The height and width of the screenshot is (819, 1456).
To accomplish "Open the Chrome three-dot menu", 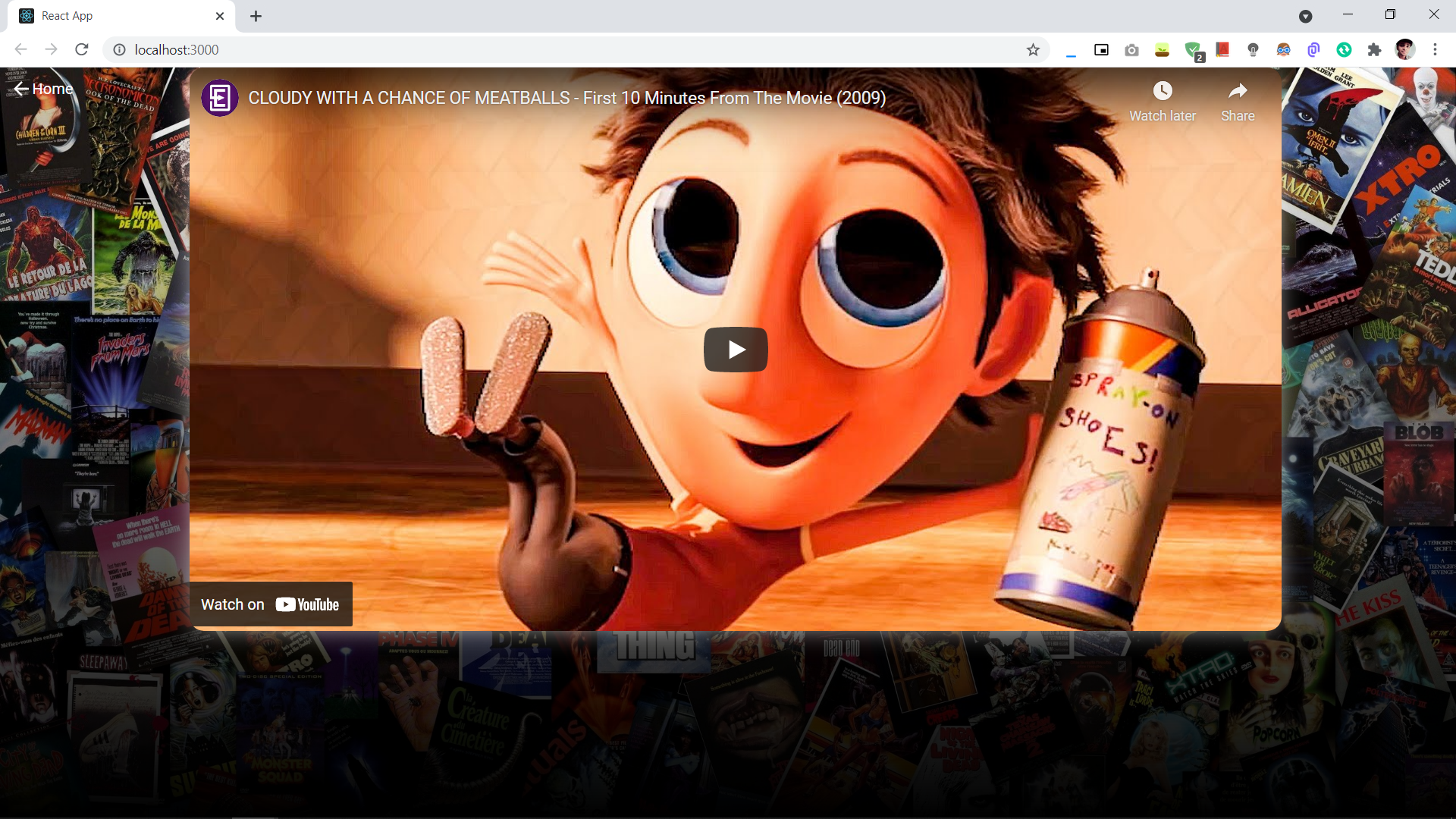I will (x=1435, y=50).
